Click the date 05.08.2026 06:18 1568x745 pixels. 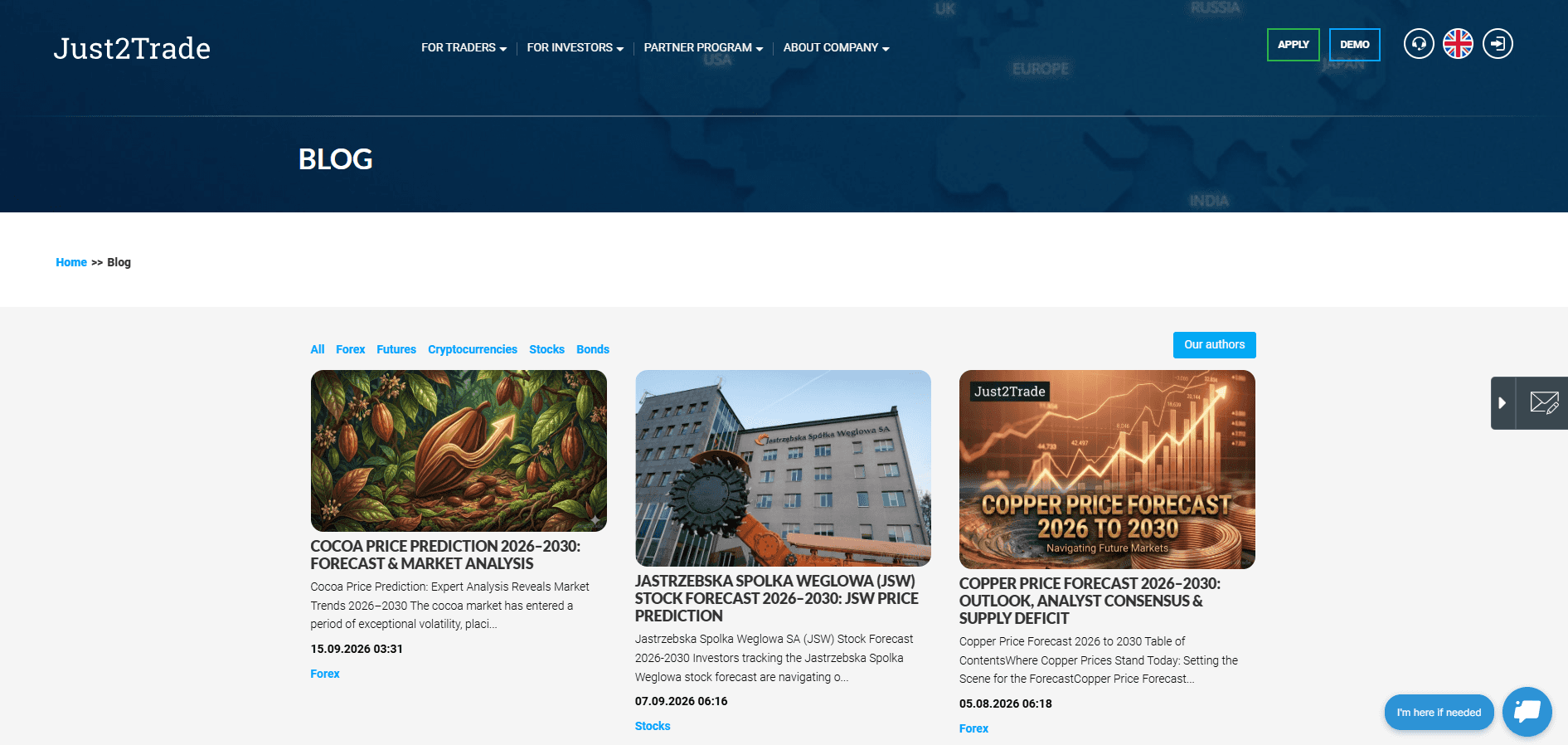1006,704
